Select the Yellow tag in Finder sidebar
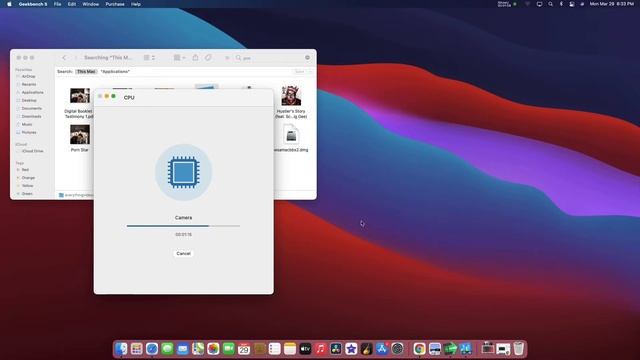 point(28,186)
